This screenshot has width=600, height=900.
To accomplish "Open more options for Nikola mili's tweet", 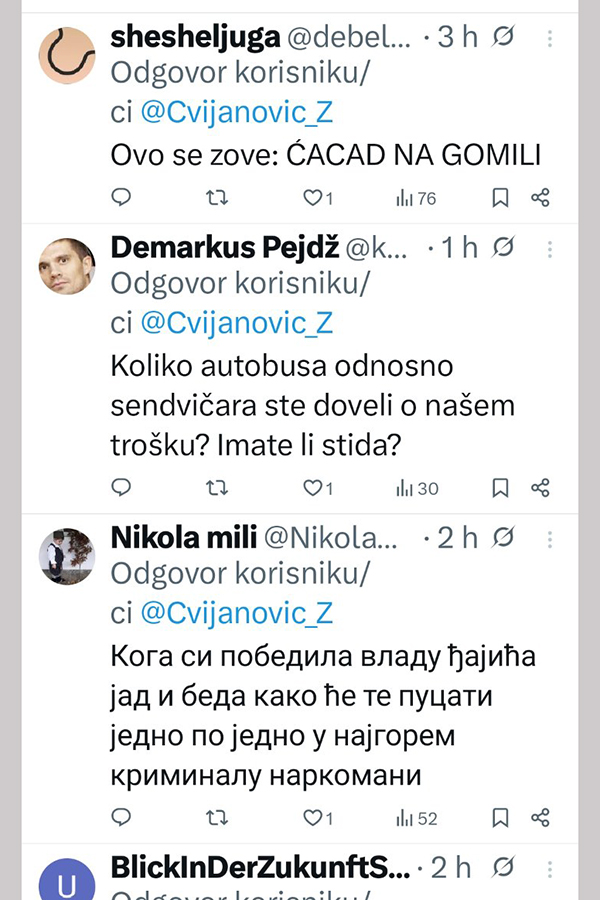I will click(x=551, y=539).
